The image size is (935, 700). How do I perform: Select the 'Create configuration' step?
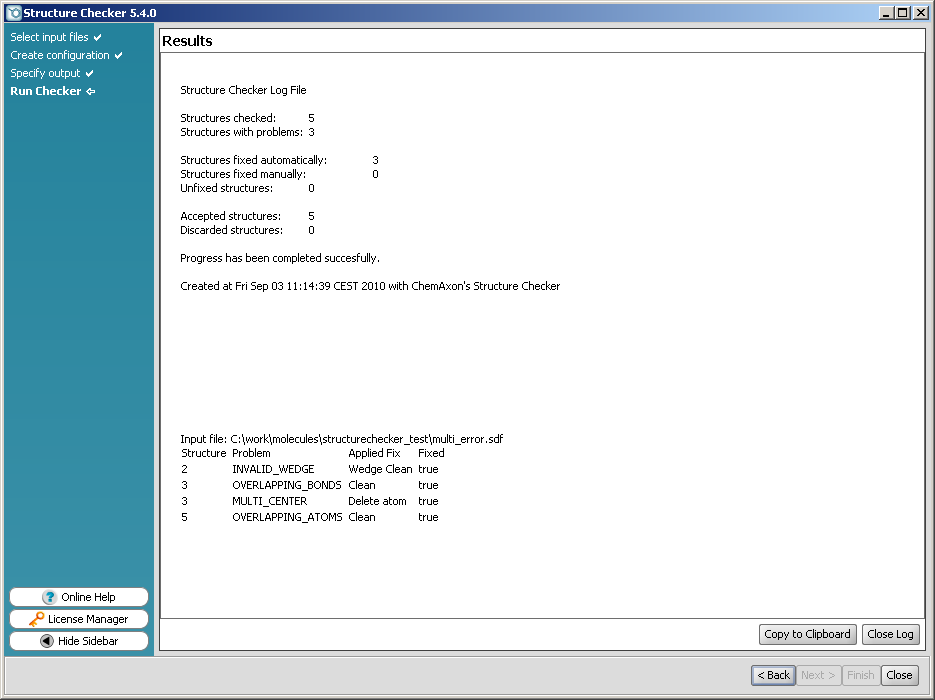point(60,55)
